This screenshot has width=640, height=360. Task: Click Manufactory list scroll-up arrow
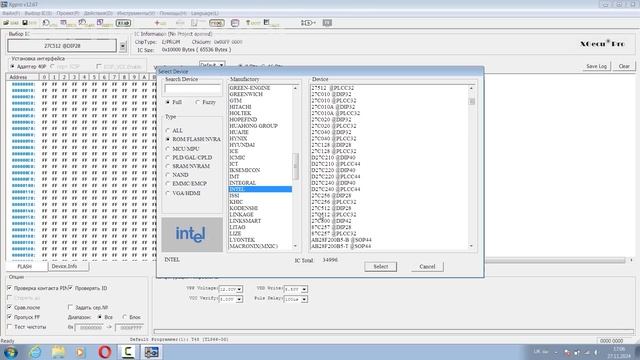click(x=296, y=88)
